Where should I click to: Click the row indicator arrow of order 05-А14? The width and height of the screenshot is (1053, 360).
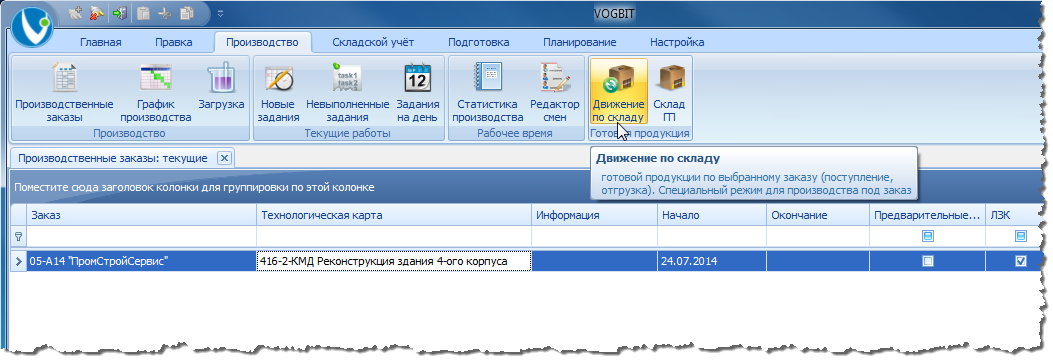tap(19, 261)
